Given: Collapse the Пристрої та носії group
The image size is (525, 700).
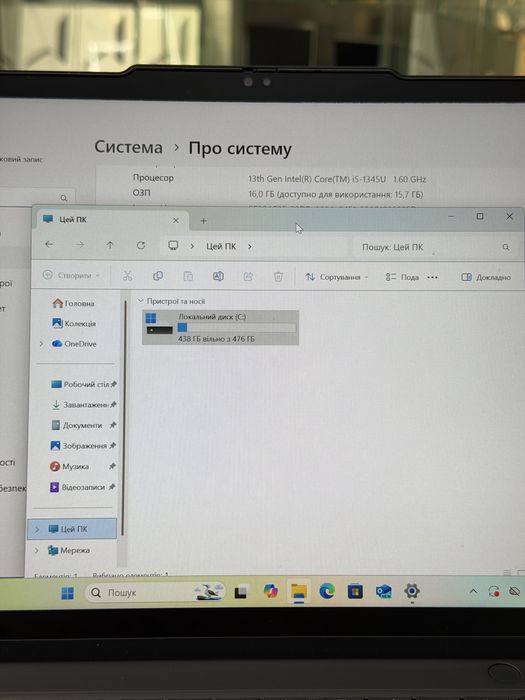Looking at the screenshot, I should pos(141,301).
